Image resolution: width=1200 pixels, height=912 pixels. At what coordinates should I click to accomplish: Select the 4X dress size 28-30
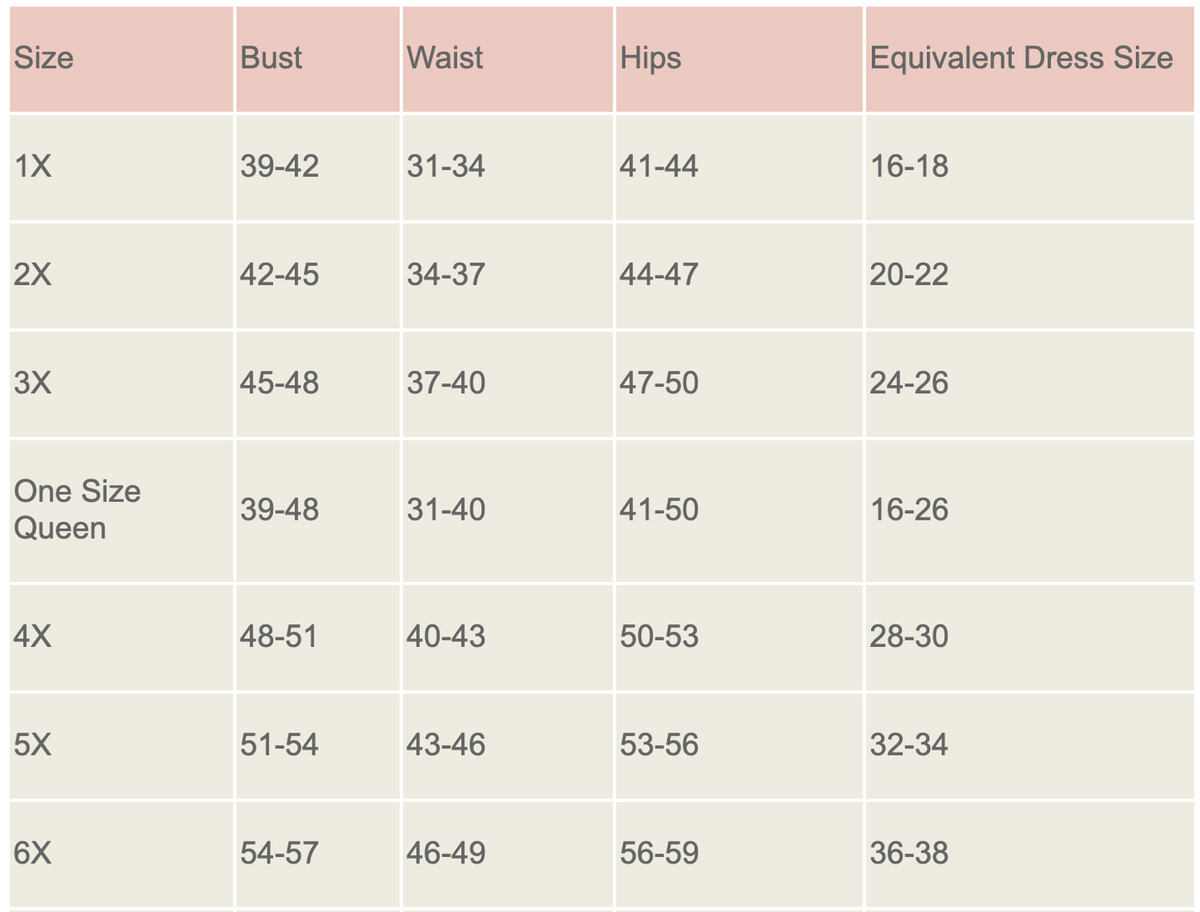tap(909, 636)
